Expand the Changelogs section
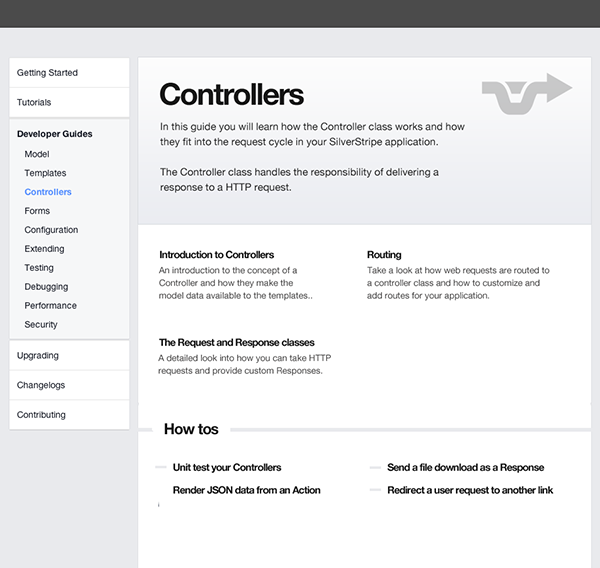This screenshot has width=600, height=568. coord(41,385)
